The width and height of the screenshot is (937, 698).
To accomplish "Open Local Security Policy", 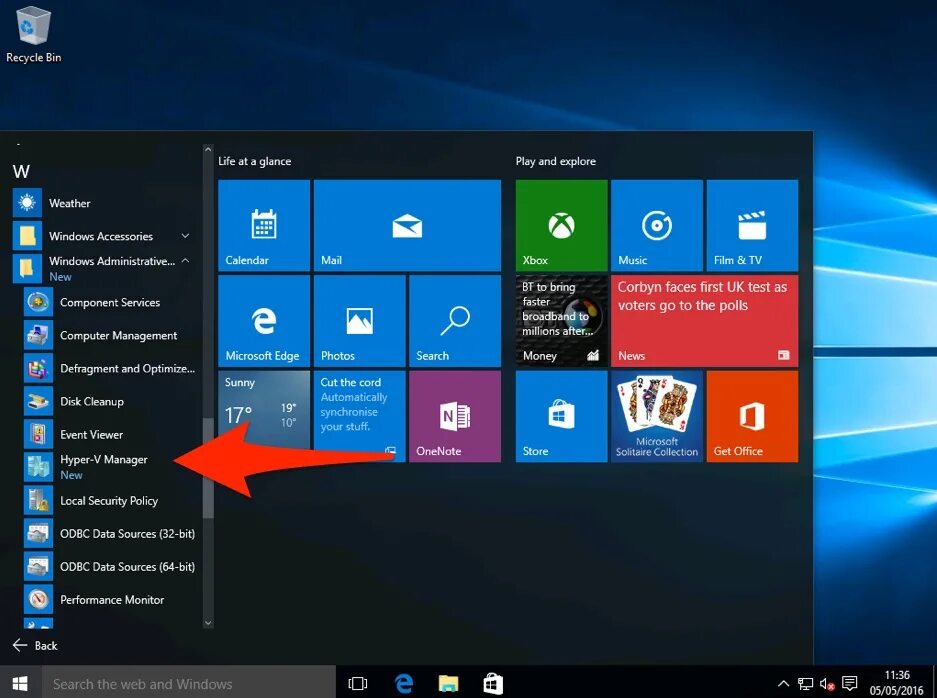I will (x=111, y=500).
